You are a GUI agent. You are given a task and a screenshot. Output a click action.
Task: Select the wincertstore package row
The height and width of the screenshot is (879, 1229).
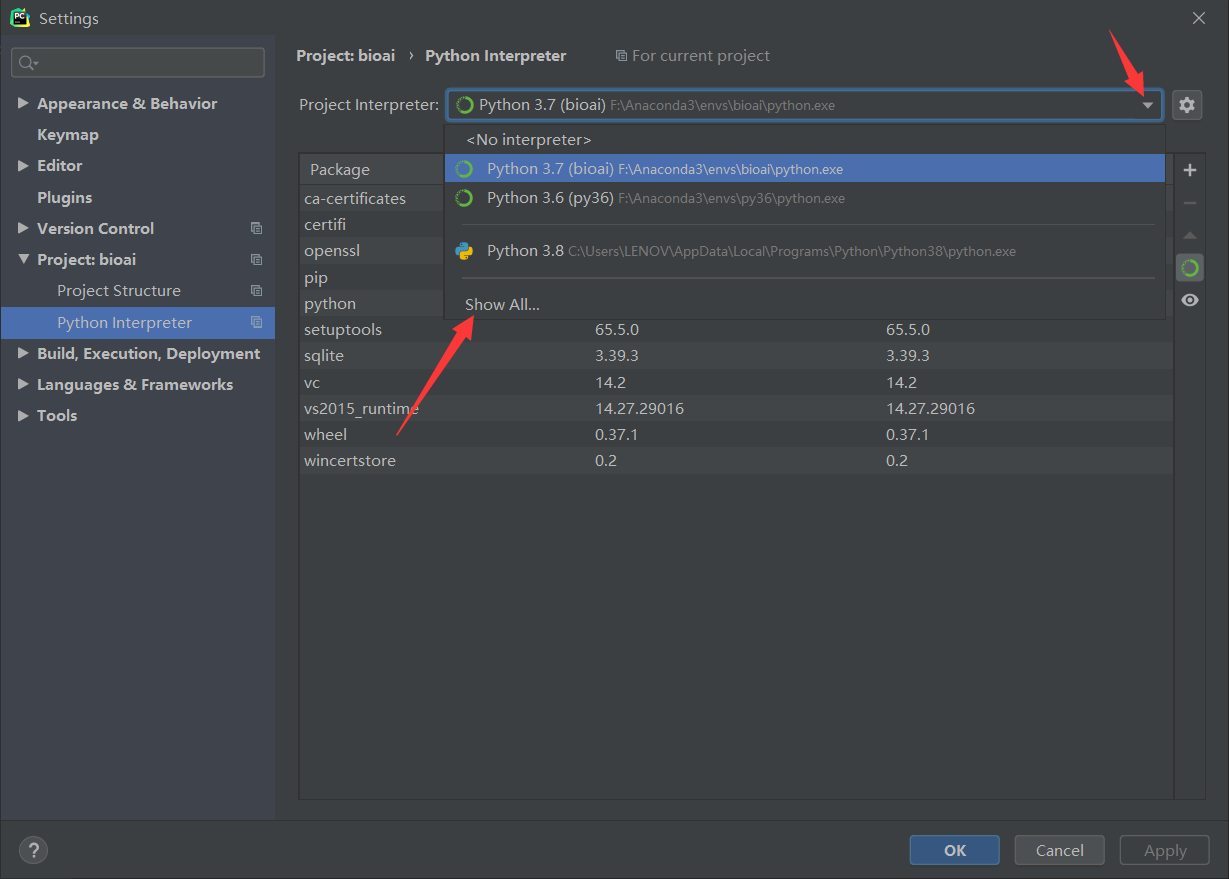736,460
